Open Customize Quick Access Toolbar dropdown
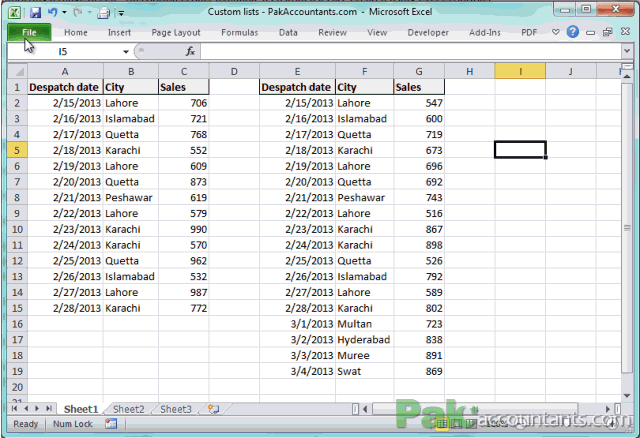Image resolution: width=640 pixels, height=438 pixels. pos(121,13)
